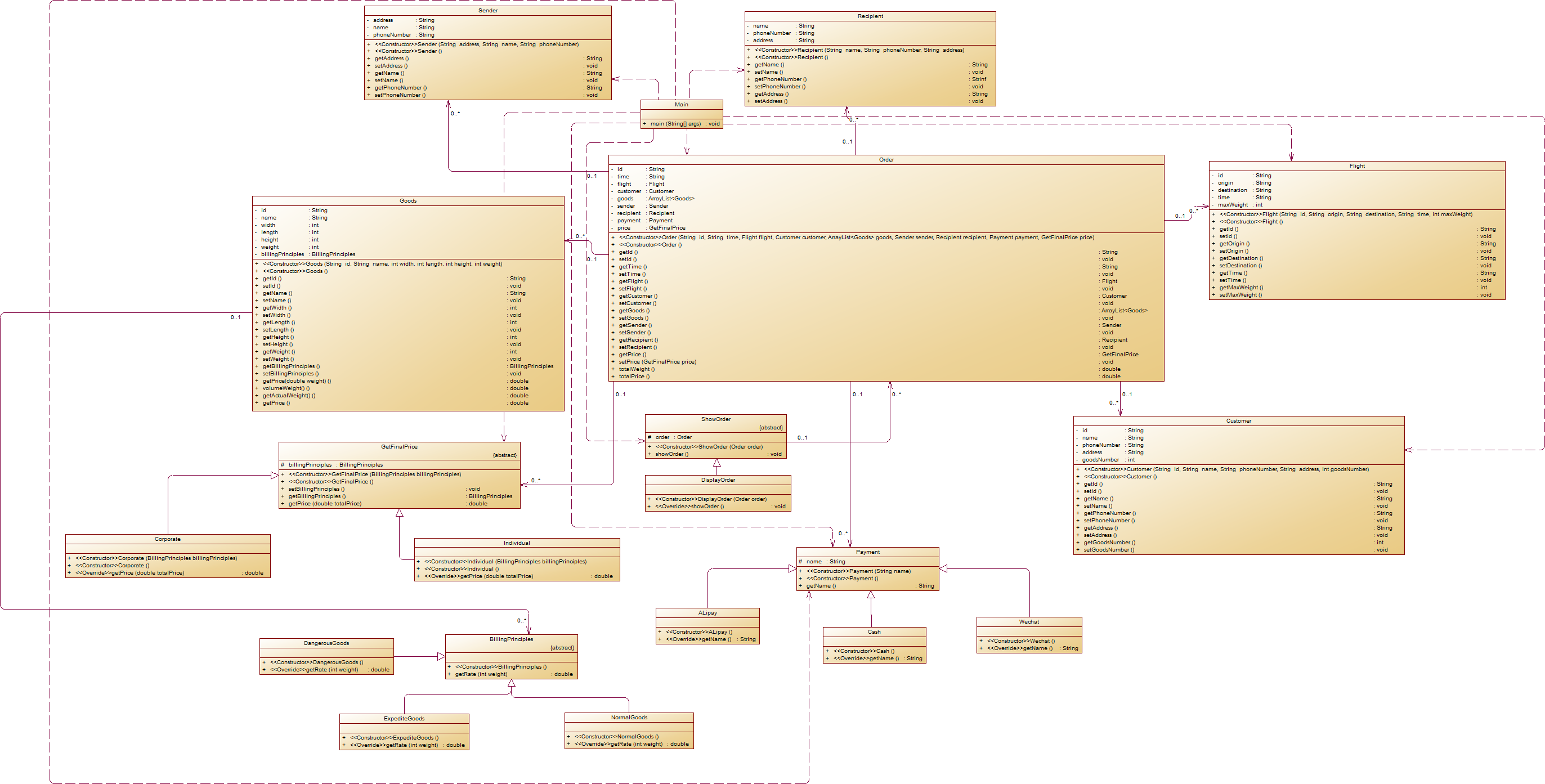This screenshot has width=1545, height=784.
Task: Click the ALipay class box title
Action: click(x=707, y=613)
